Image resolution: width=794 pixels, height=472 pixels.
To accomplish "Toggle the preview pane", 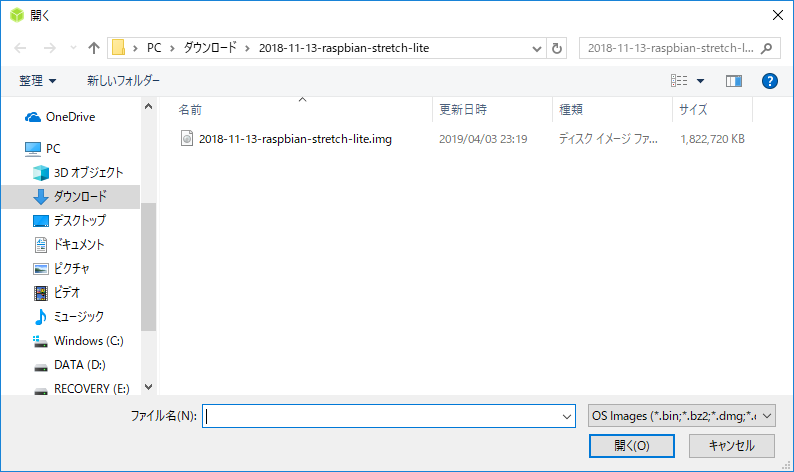I will point(734,81).
